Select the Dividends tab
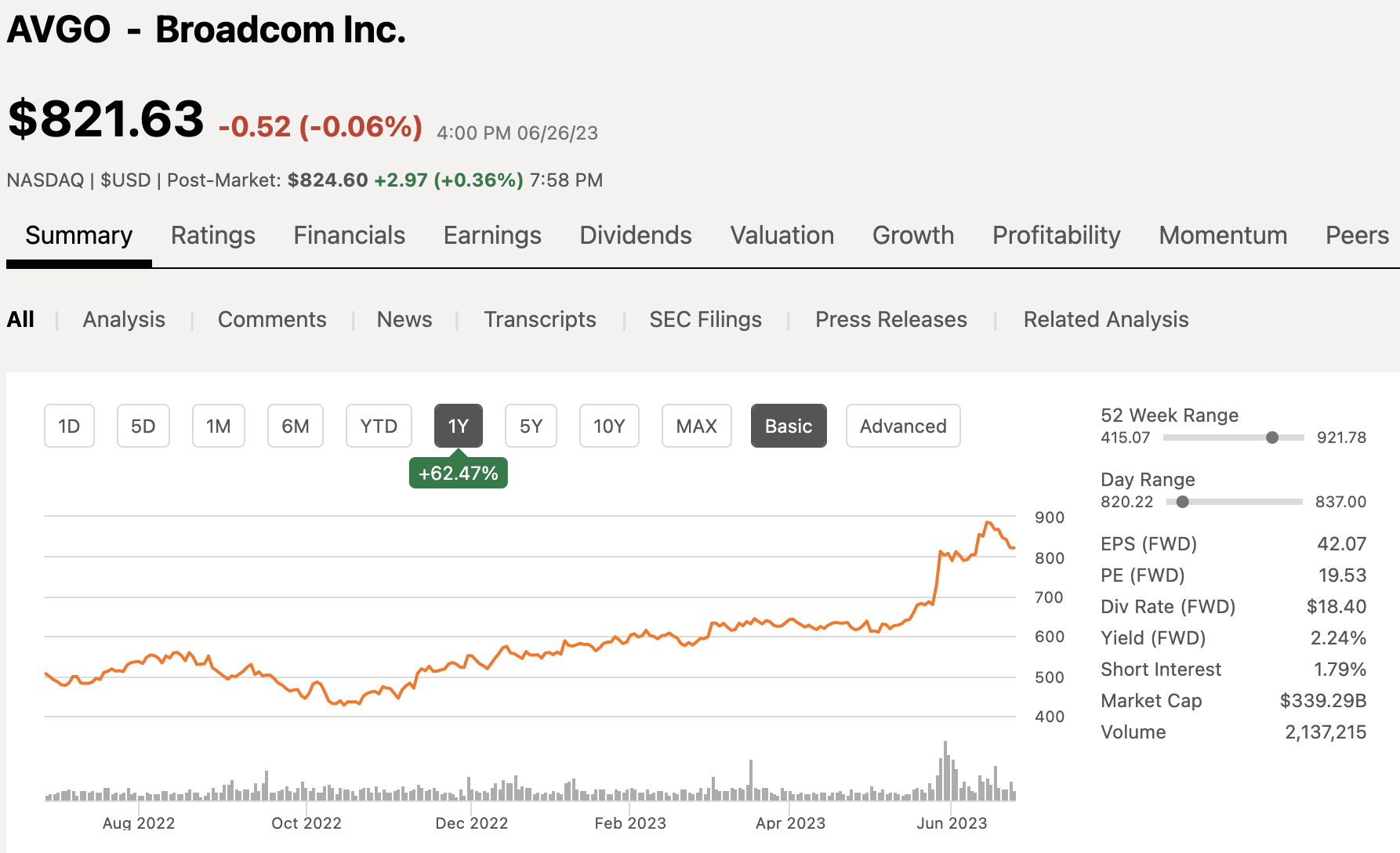 [x=636, y=235]
